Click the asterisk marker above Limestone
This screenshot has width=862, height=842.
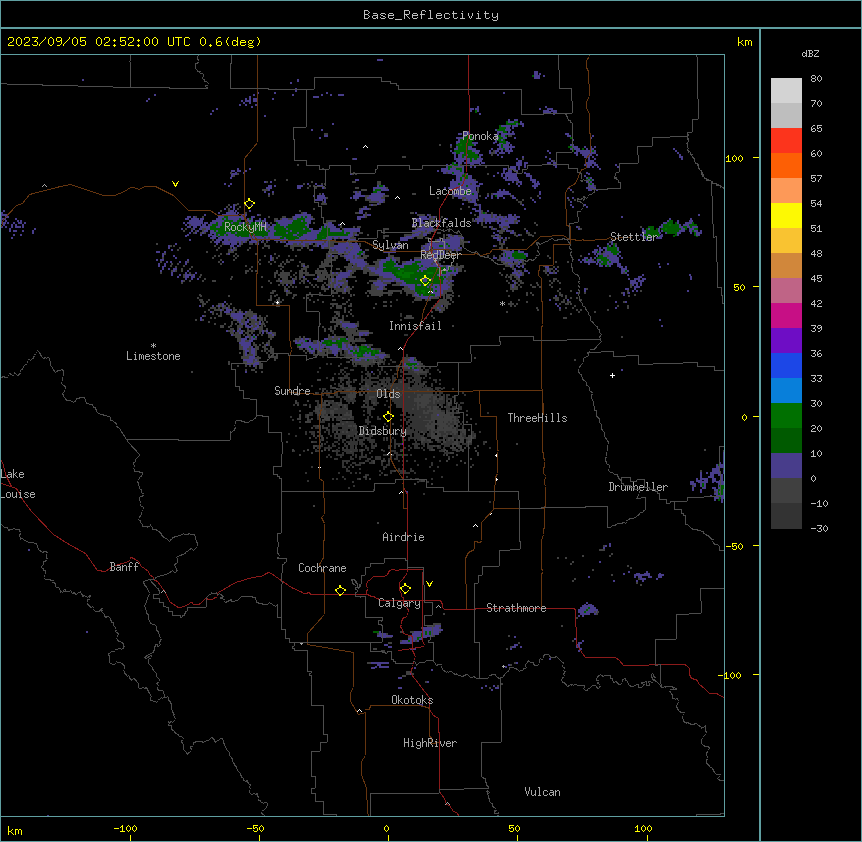153,345
